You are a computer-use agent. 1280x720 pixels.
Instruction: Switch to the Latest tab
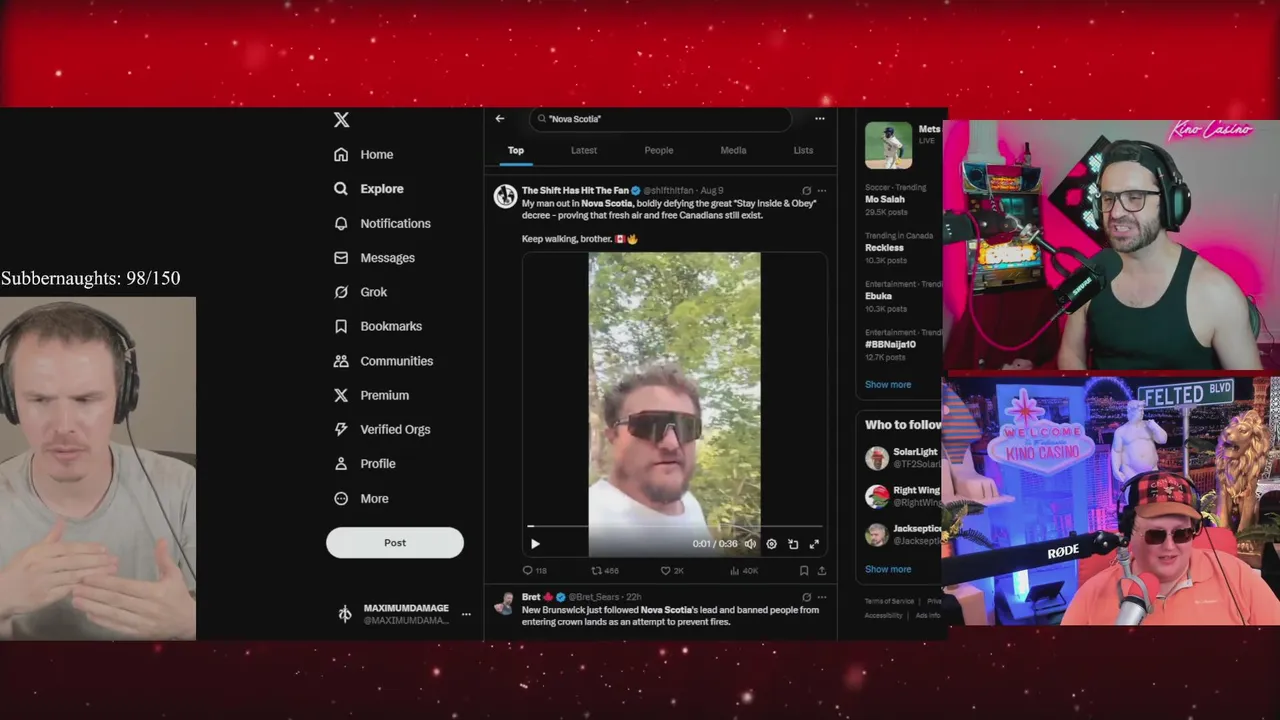tap(584, 151)
